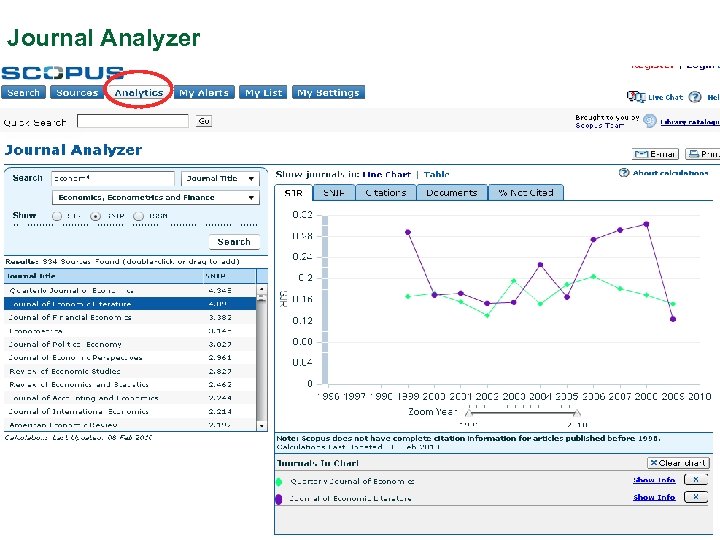
Task: Open the Sources navigation tab
Action: tap(77, 92)
